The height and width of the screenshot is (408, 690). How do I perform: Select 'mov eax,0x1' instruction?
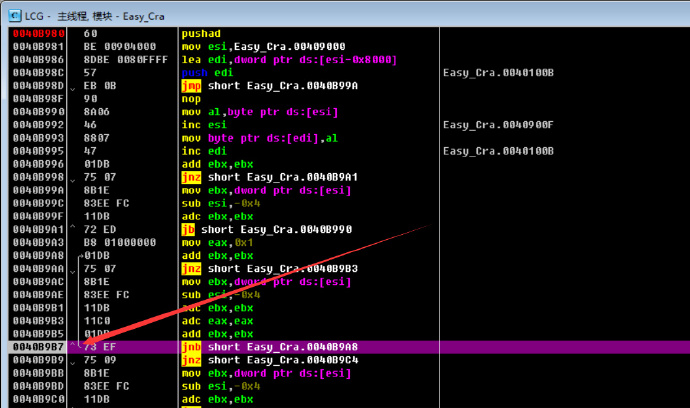217,243
